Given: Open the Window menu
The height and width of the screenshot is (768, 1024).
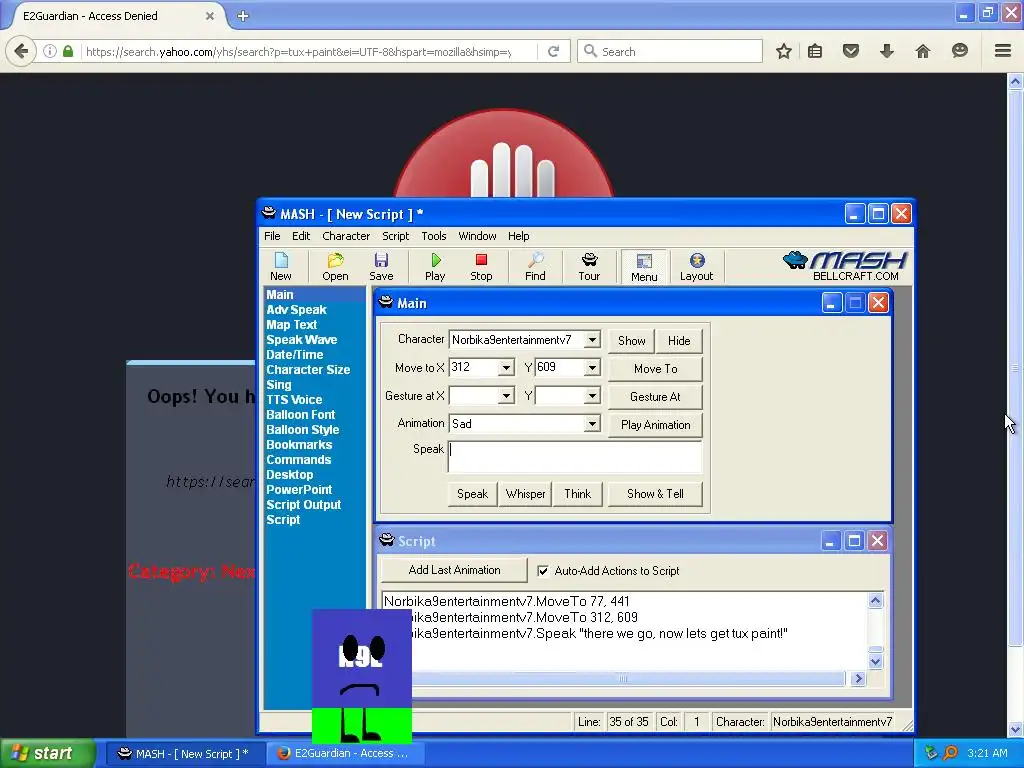Looking at the screenshot, I should click(477, 236).
